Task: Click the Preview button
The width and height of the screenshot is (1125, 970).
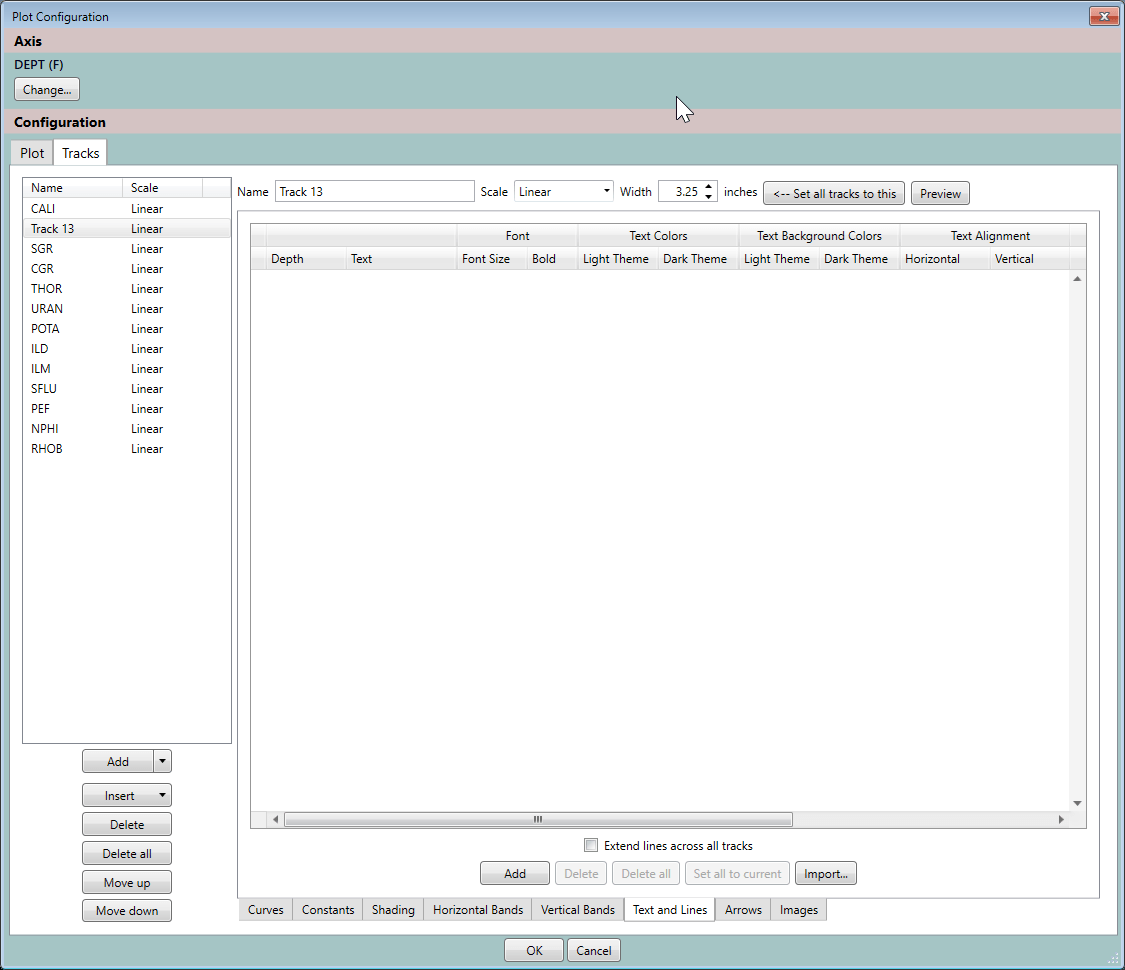Action: (940, 192)
